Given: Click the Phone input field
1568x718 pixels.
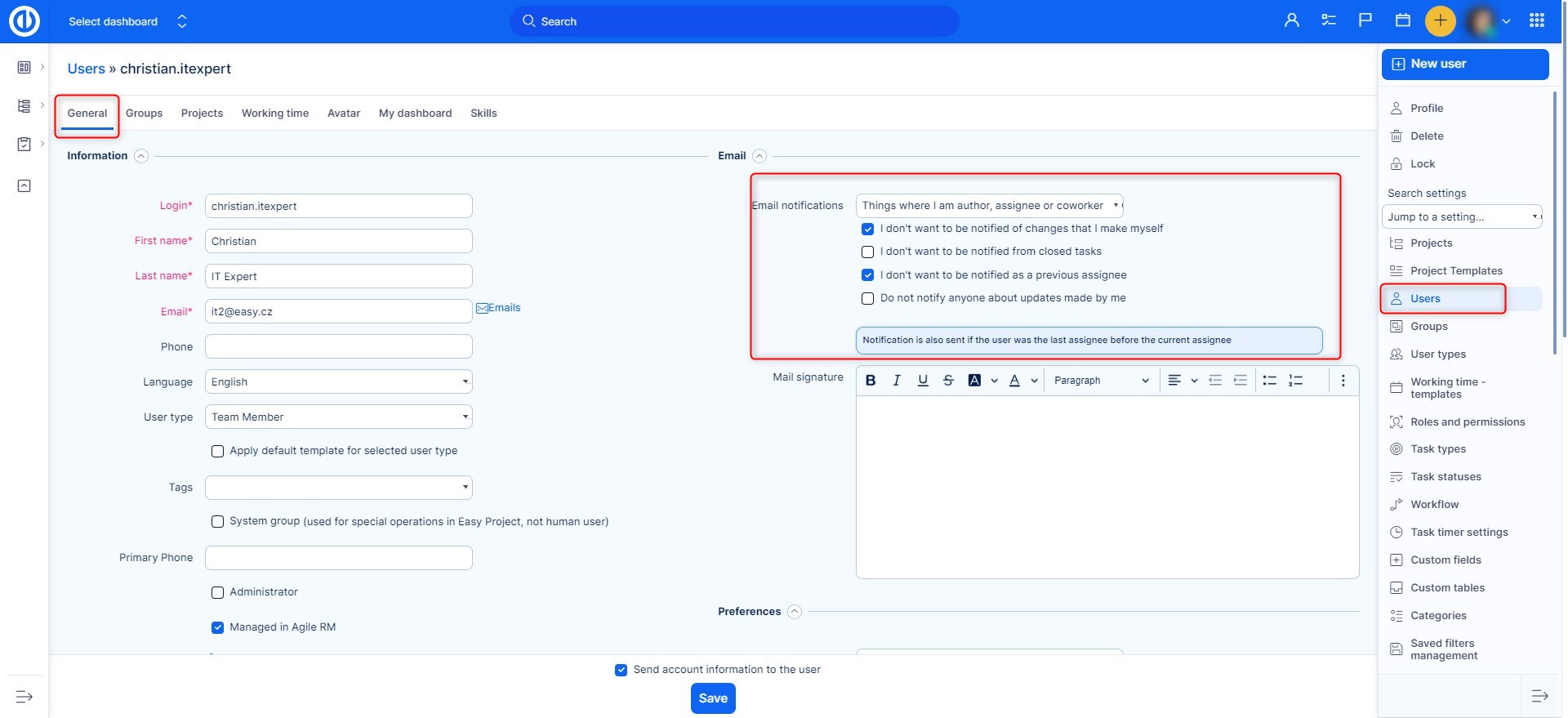Looking at the screenshot, I should pyautogui.click(x=339, y=346).
